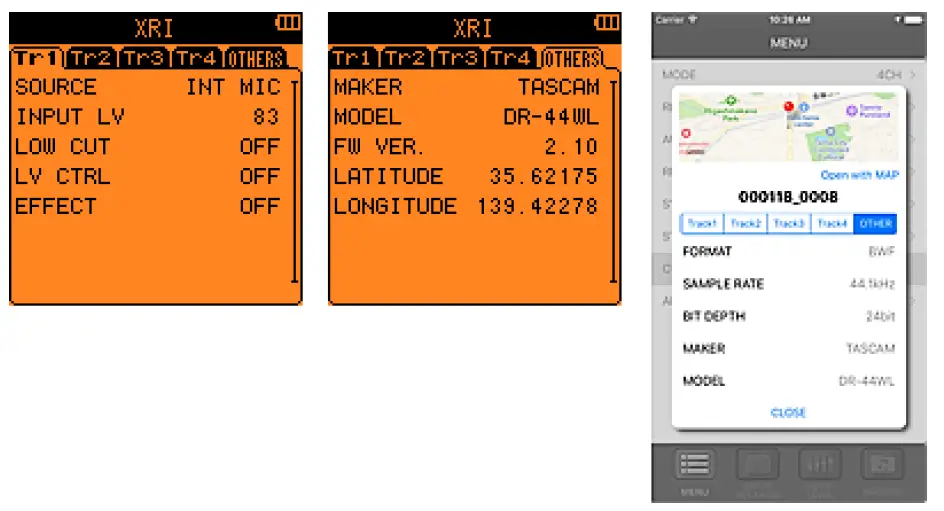Click battery icon on MAKER XRI screen
Screen dimensions: 944x511
[606, 23]
